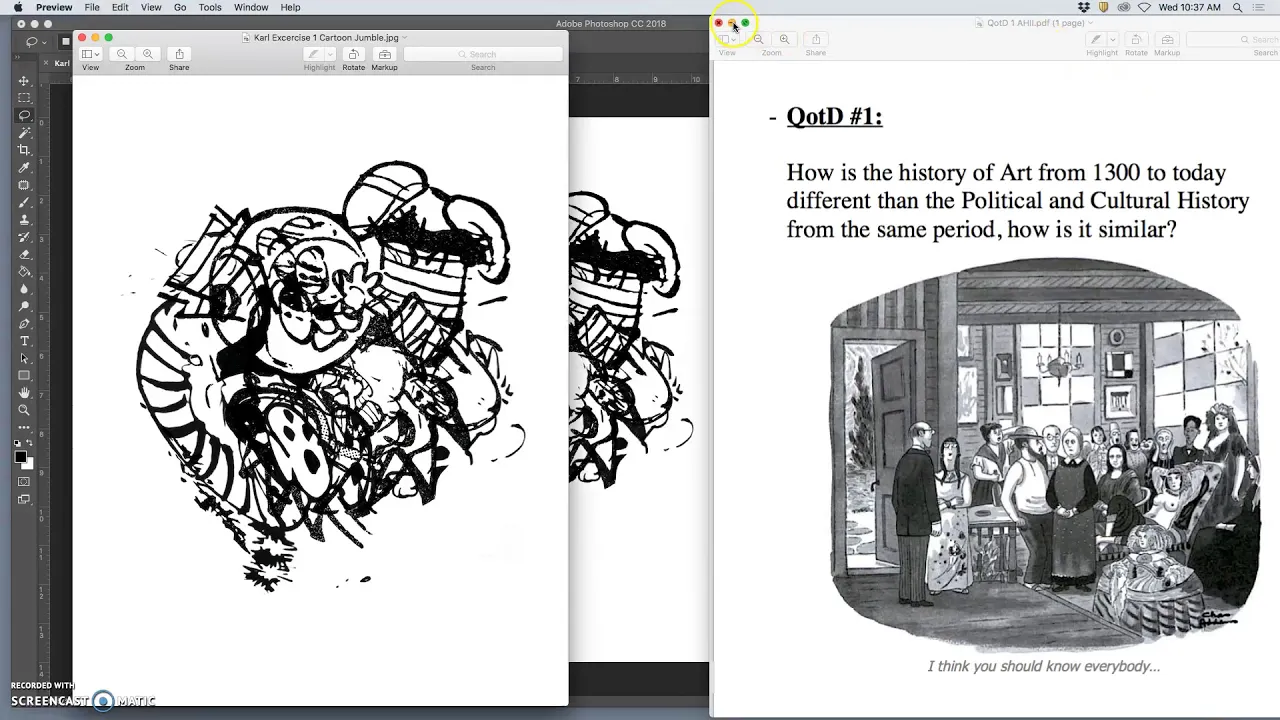Open the Help menu
Image resolution: width=1280 pixels, height=720 pixels.
click(x=290, y=7)
